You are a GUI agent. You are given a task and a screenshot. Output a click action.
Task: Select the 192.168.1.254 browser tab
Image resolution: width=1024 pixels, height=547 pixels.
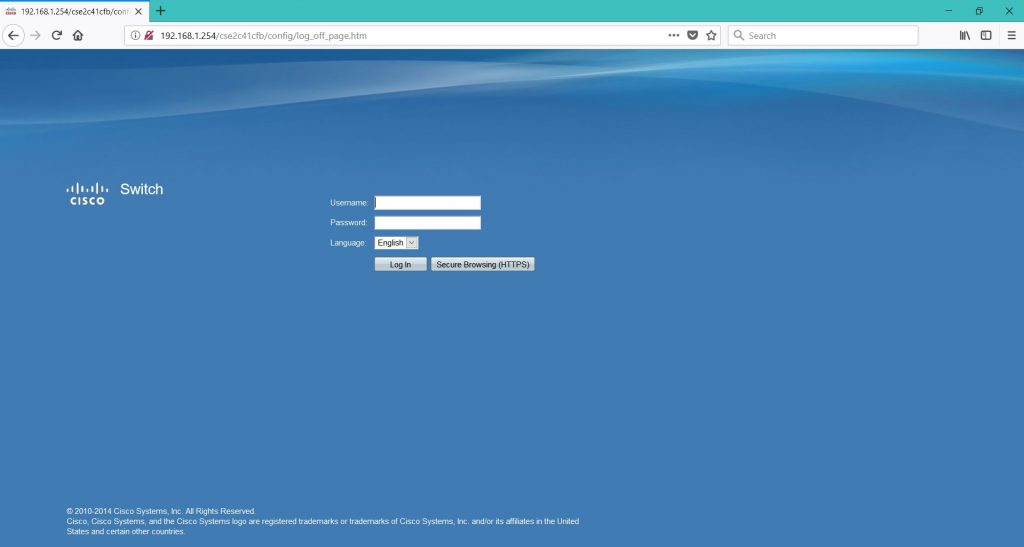click(74, 11)
